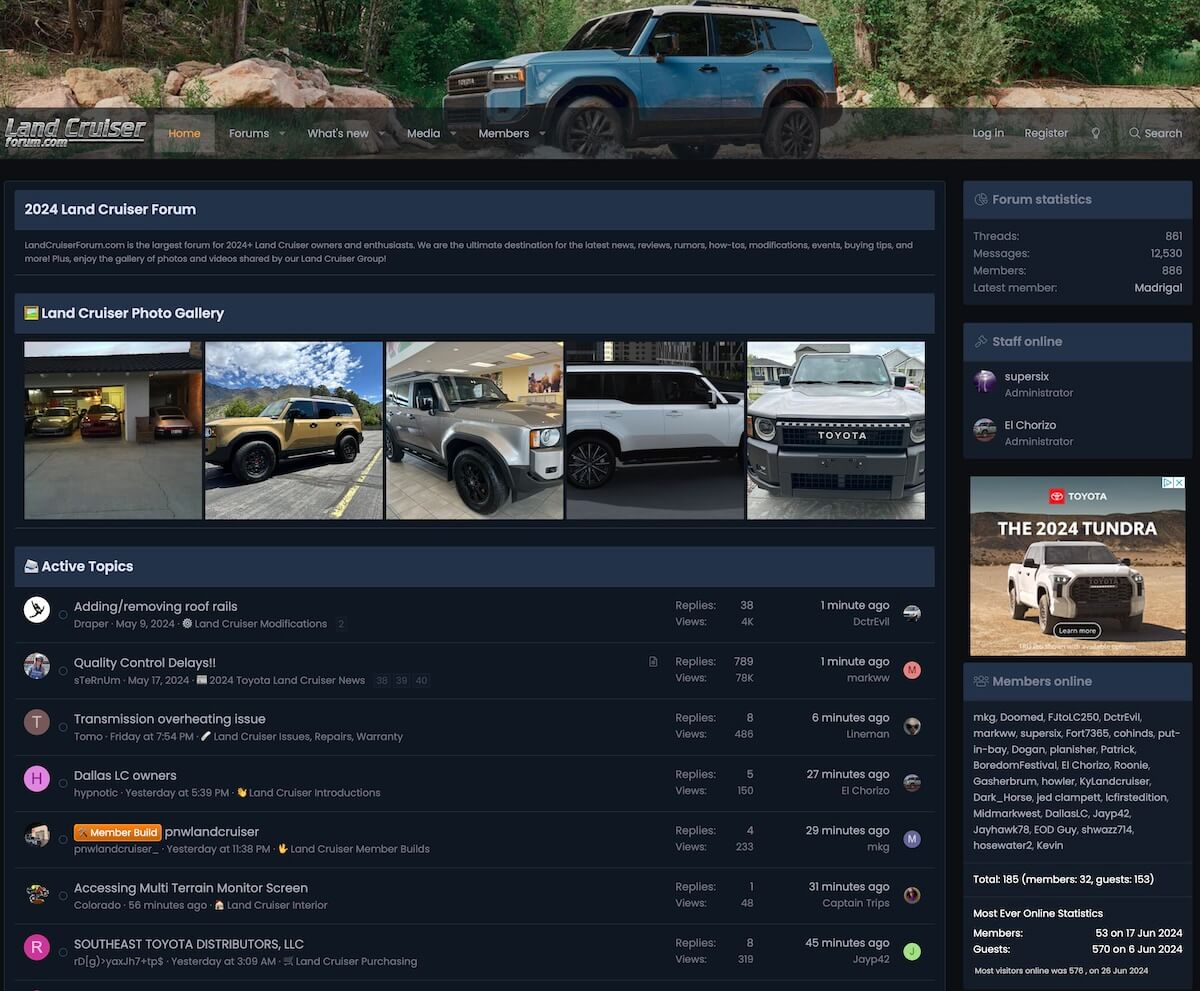
Task: Open mkg's 'M' last-poster avatar
Action: click(x=912, y=839)
